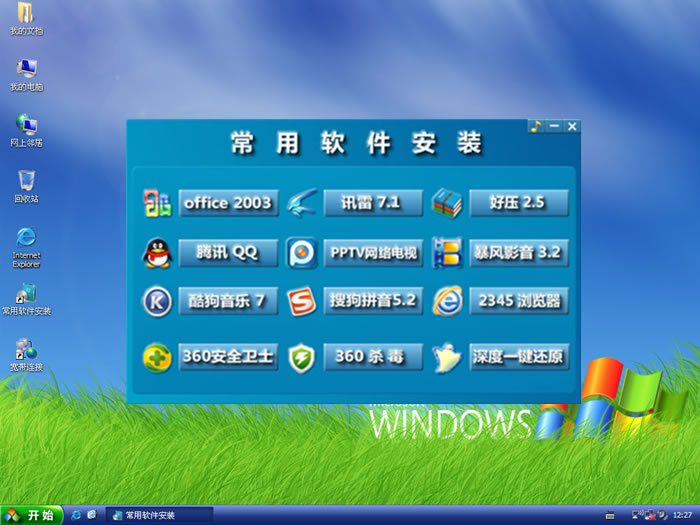Click the Kugou blue K icon
The width and height of the screenshot is (700, 525).
tap(157, 302)
